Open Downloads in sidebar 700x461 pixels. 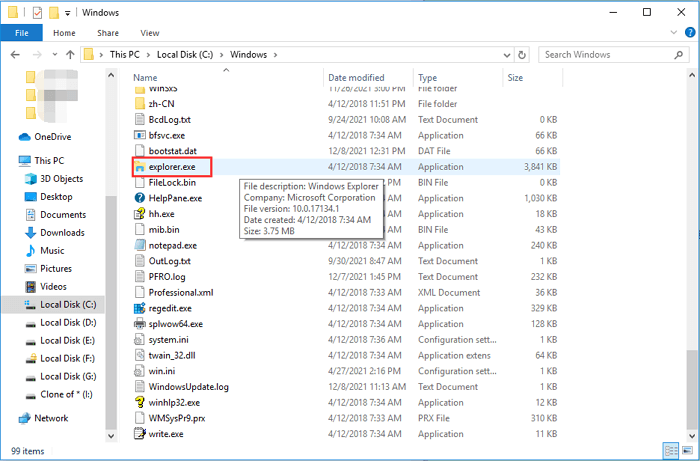coord(54,233)
